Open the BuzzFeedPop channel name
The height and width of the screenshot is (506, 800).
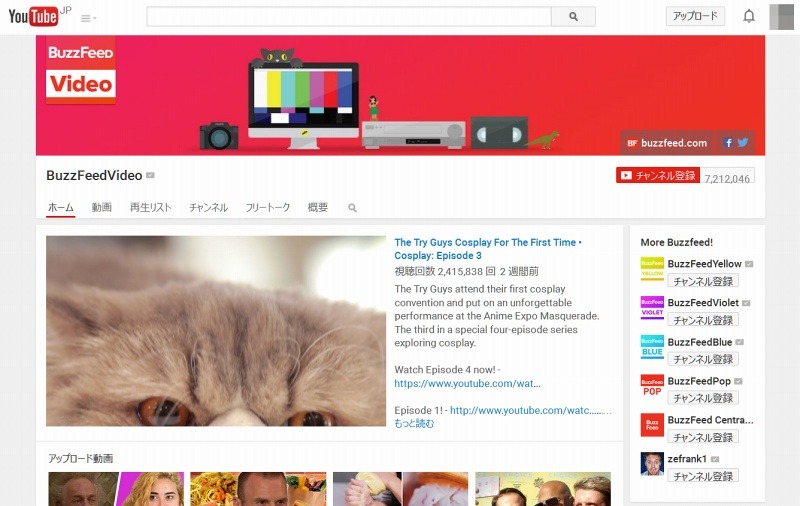[699, 381]
